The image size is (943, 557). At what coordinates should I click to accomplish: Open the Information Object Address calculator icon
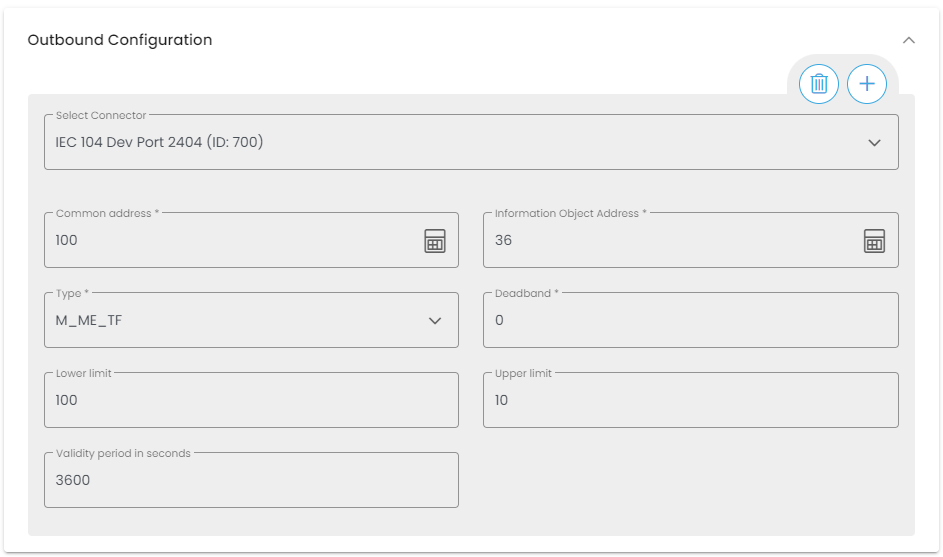click(875, 241)
